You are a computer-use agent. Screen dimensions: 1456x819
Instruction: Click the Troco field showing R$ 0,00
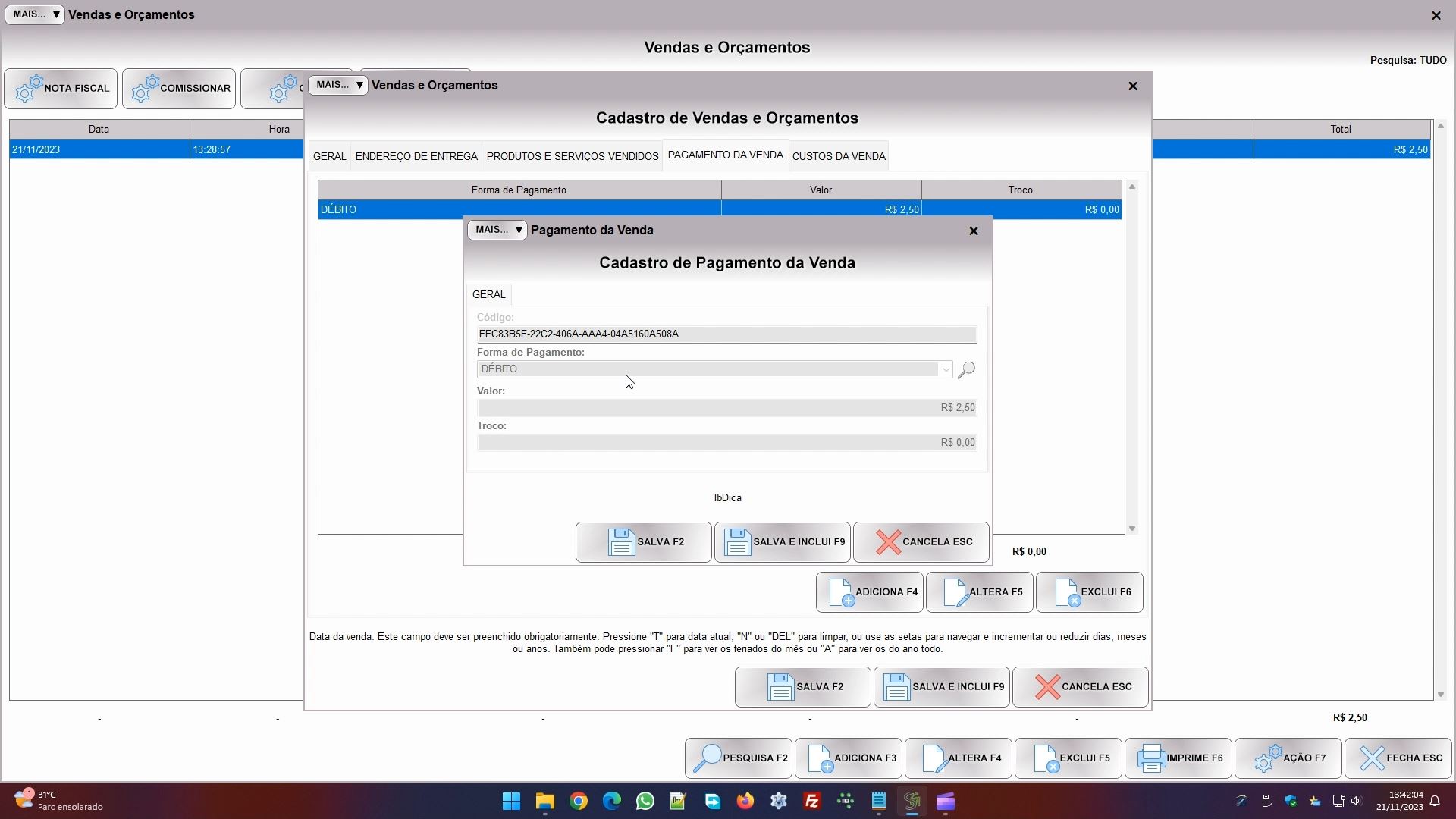point(726,443)
